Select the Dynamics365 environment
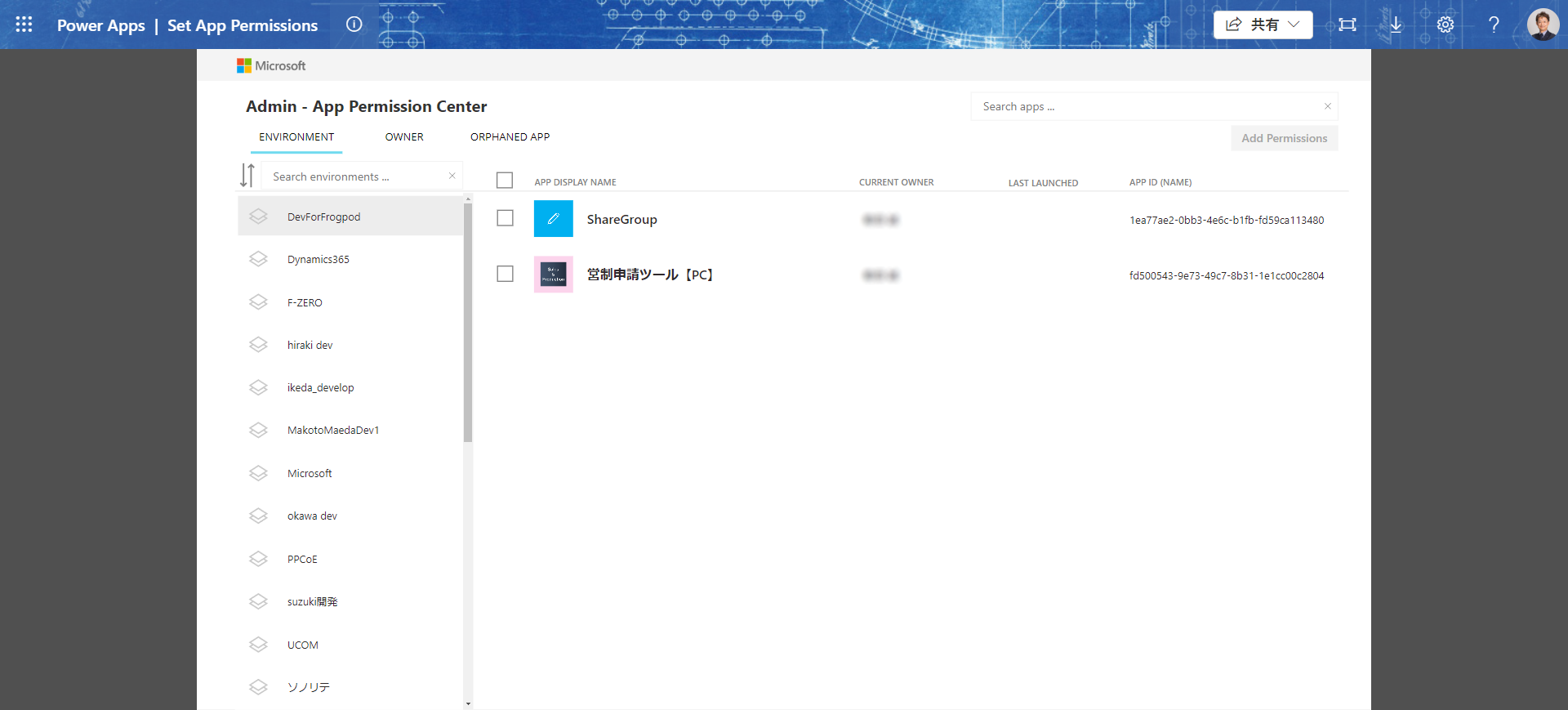This screenshot has width=1568, height=710. point(351,259)
